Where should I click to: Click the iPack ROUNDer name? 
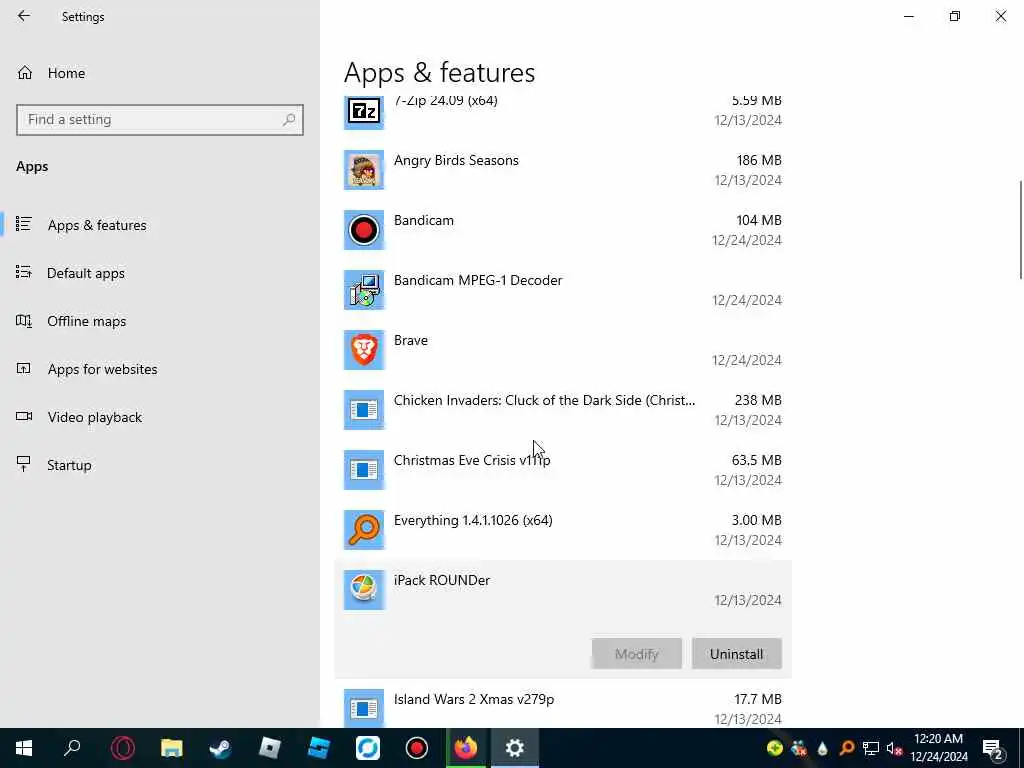click(441, 580)
